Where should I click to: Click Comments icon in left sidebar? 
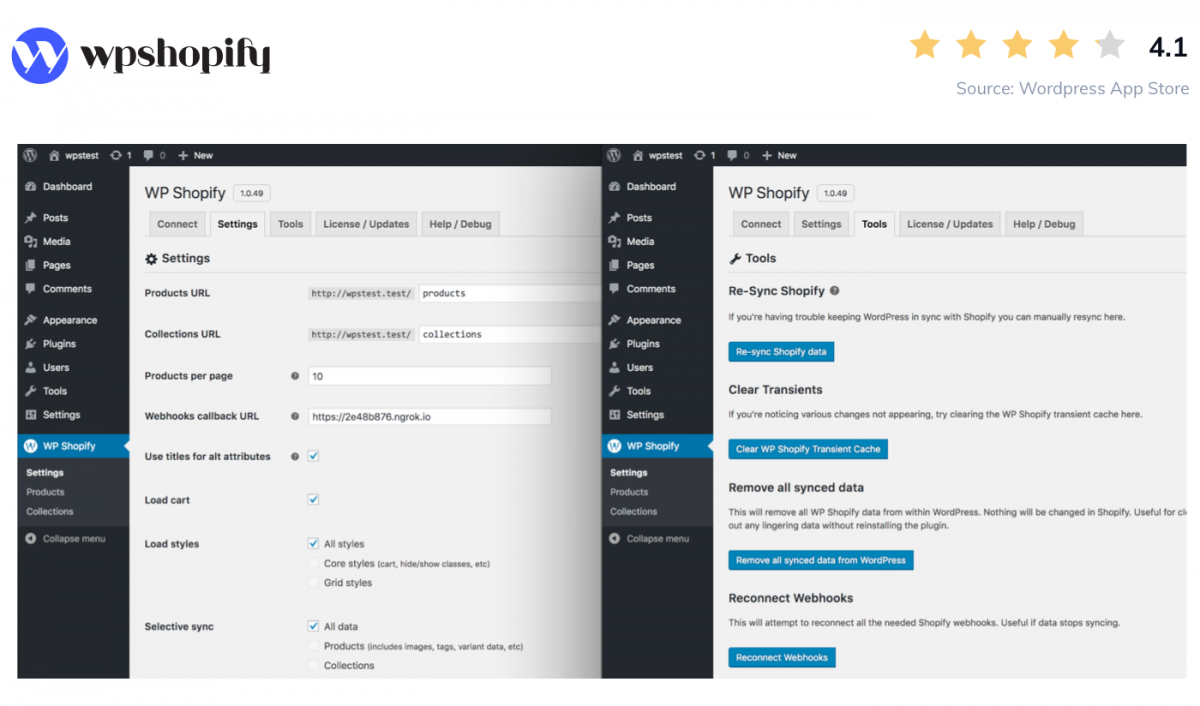click(x=31, y=289)
